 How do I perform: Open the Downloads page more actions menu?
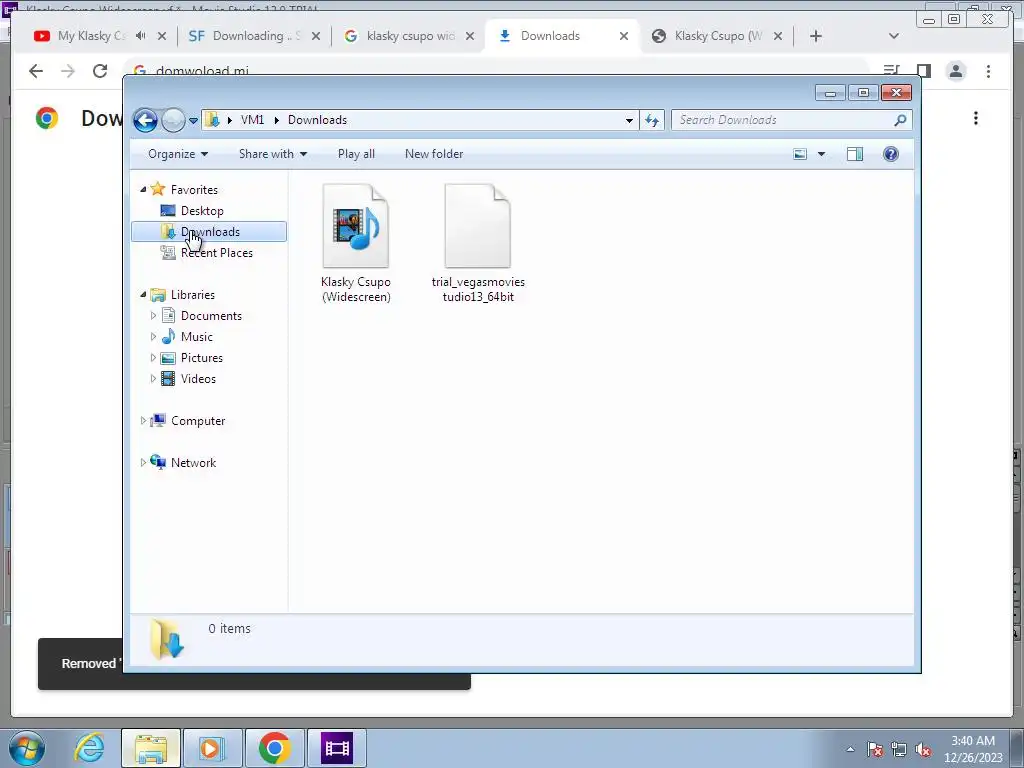click(x=976, y=118)
